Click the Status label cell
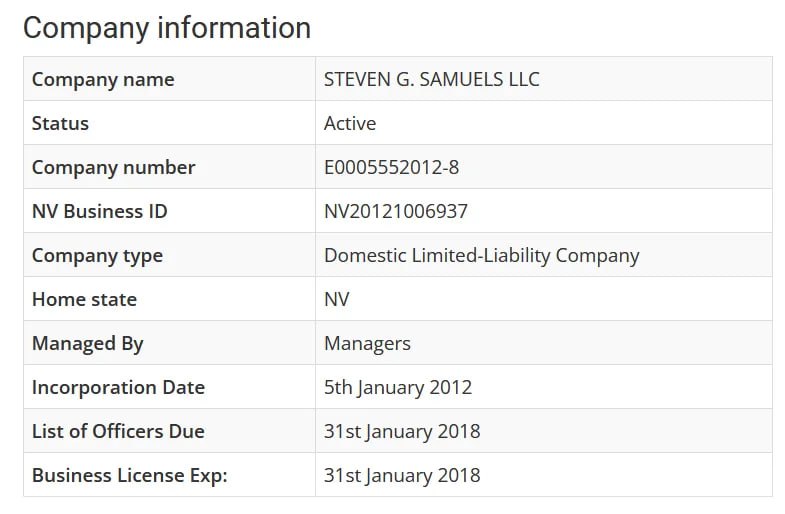Screen dimensions: 785x514 pos(60,123)
